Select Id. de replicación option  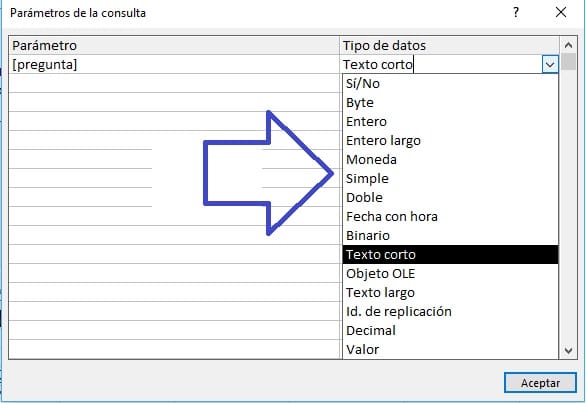[x=450, y=311]
